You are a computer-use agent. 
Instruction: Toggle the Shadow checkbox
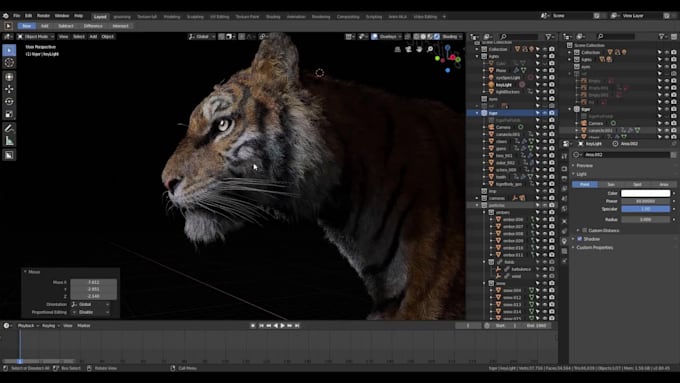[580, 239]
